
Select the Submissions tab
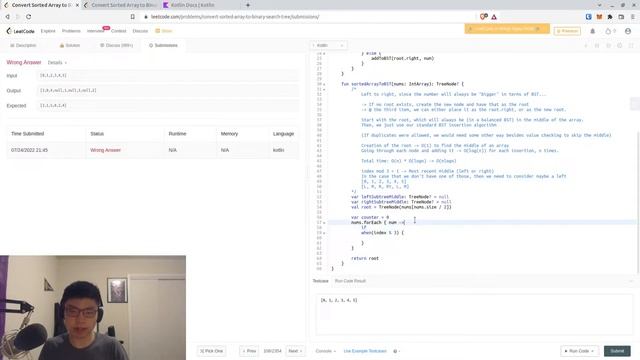(163, 45)
